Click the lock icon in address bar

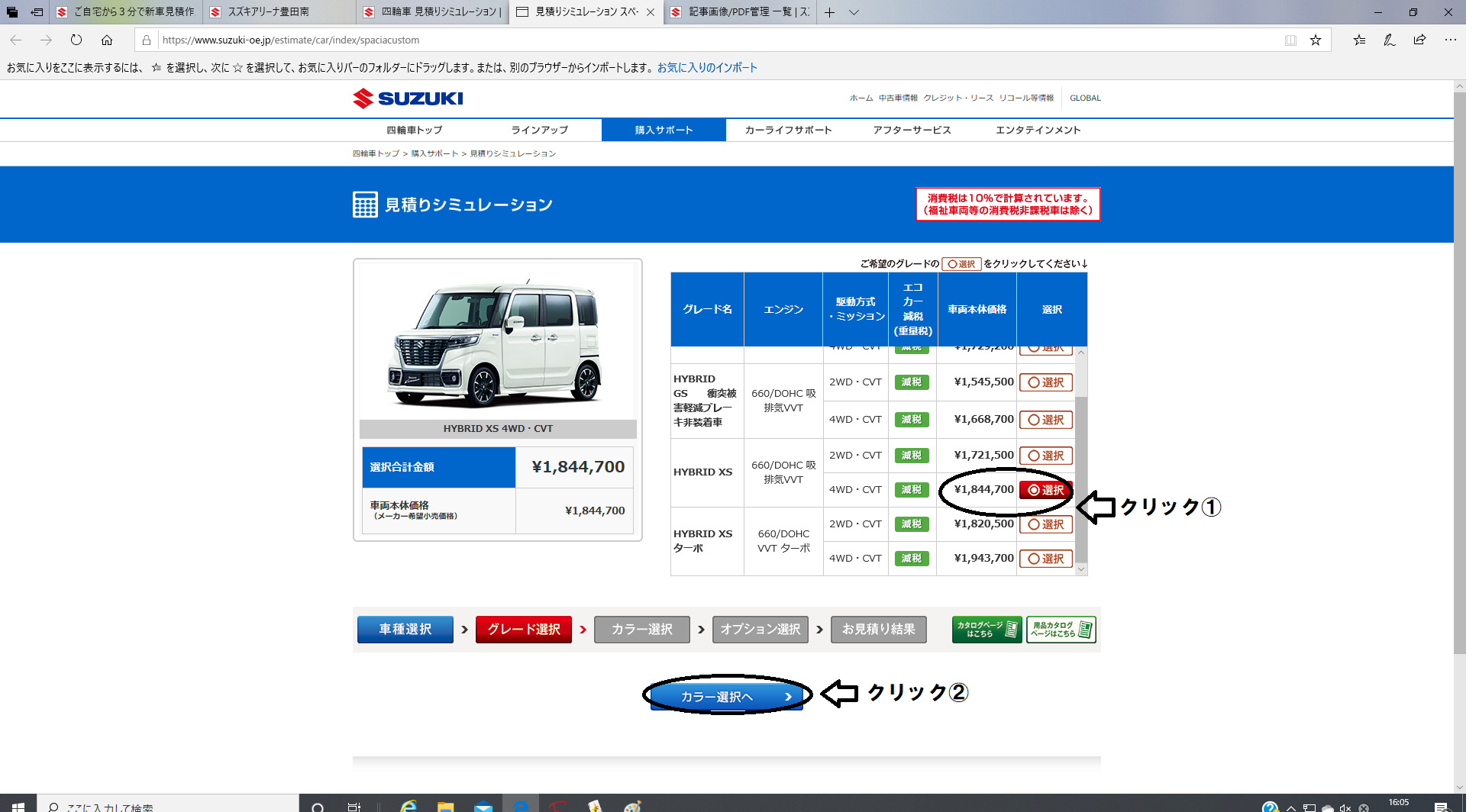tap(147, 40)
